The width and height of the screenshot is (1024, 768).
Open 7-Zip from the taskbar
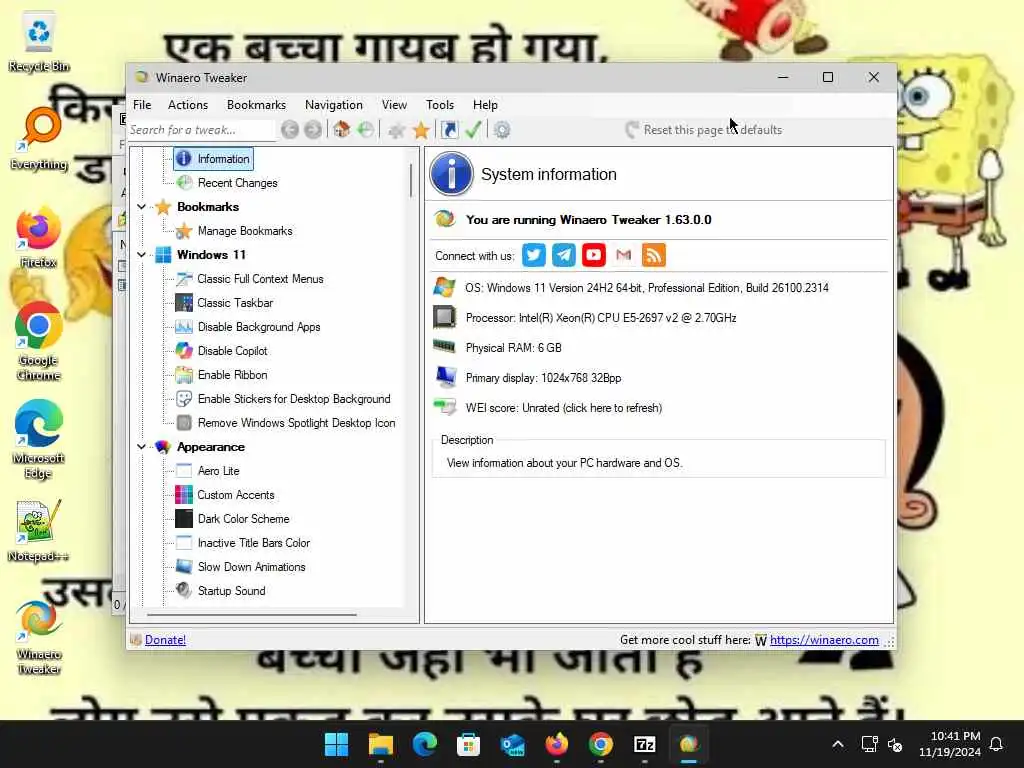point(645,744)
